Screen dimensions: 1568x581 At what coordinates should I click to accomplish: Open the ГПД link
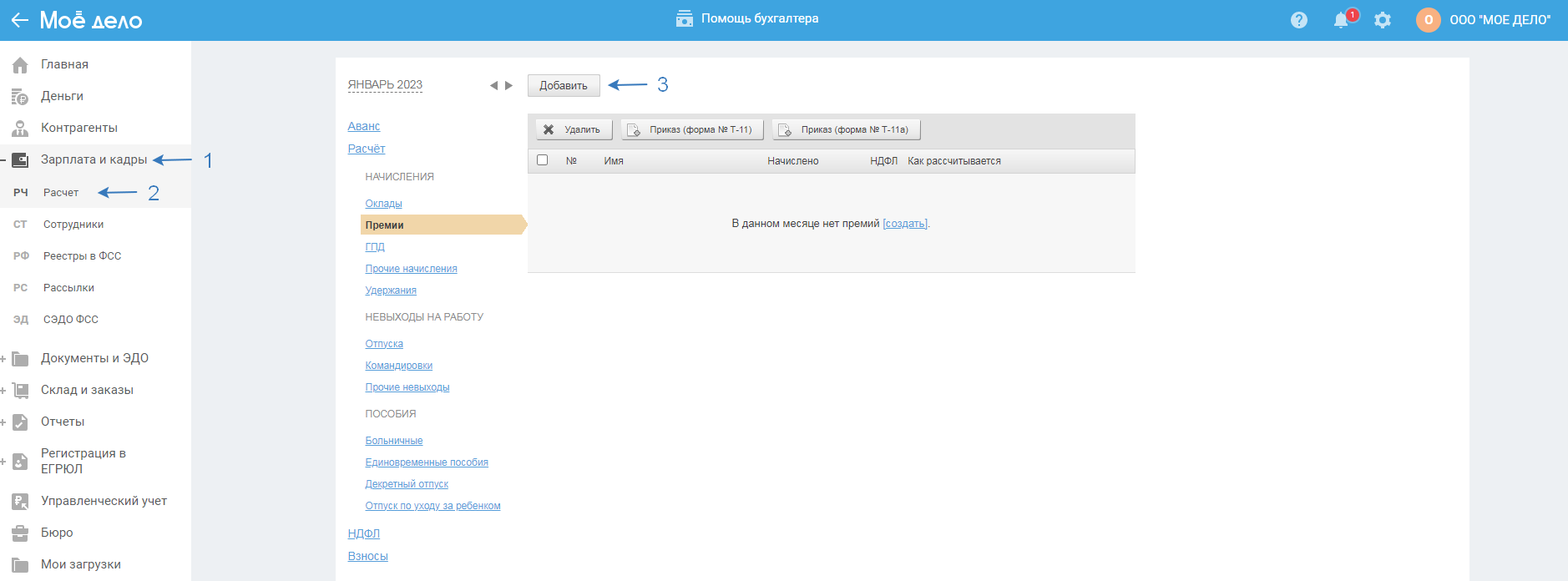[x=375, y=247]
